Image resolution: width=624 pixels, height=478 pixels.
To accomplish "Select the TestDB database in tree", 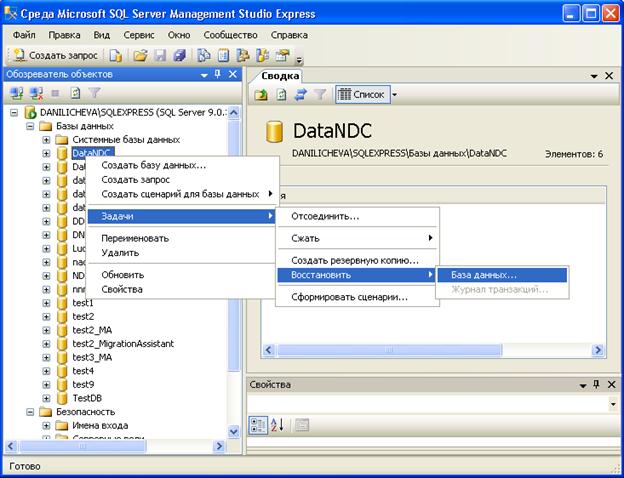I will coord(87,398).
